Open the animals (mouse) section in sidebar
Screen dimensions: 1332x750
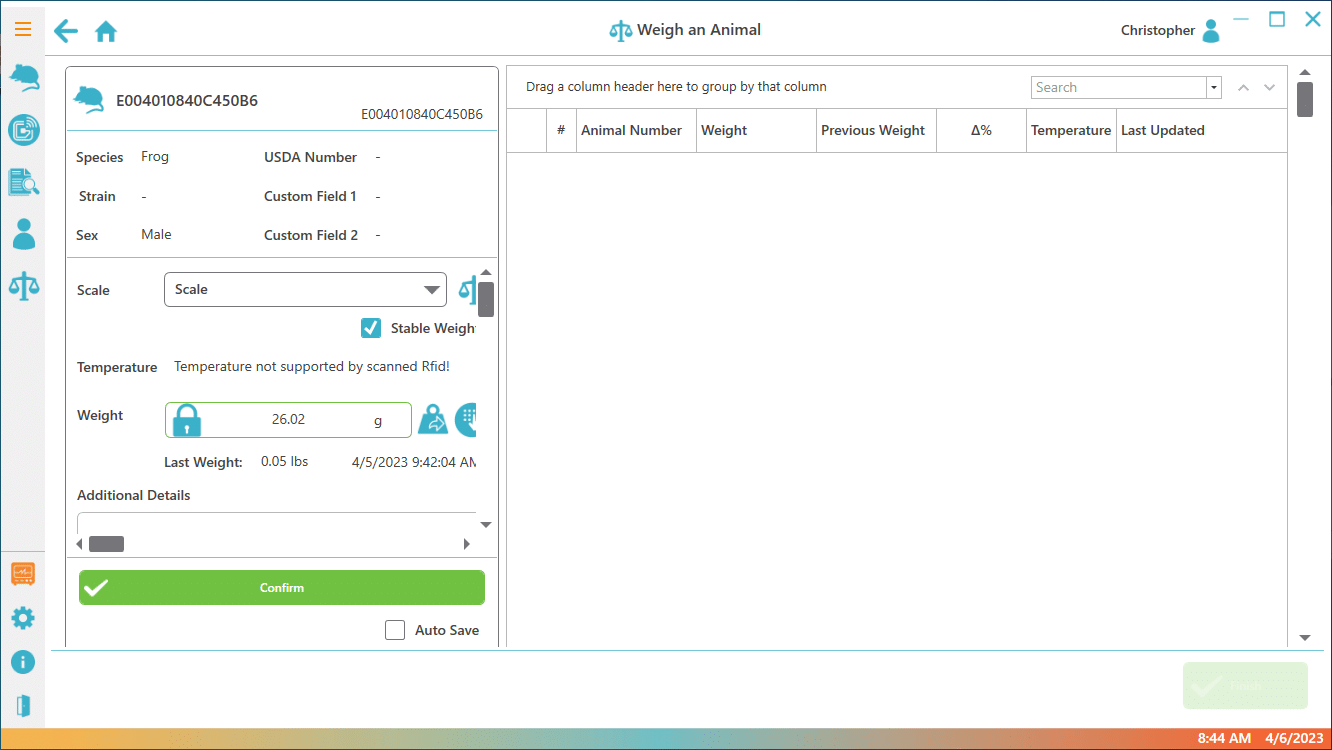(24, 78)
